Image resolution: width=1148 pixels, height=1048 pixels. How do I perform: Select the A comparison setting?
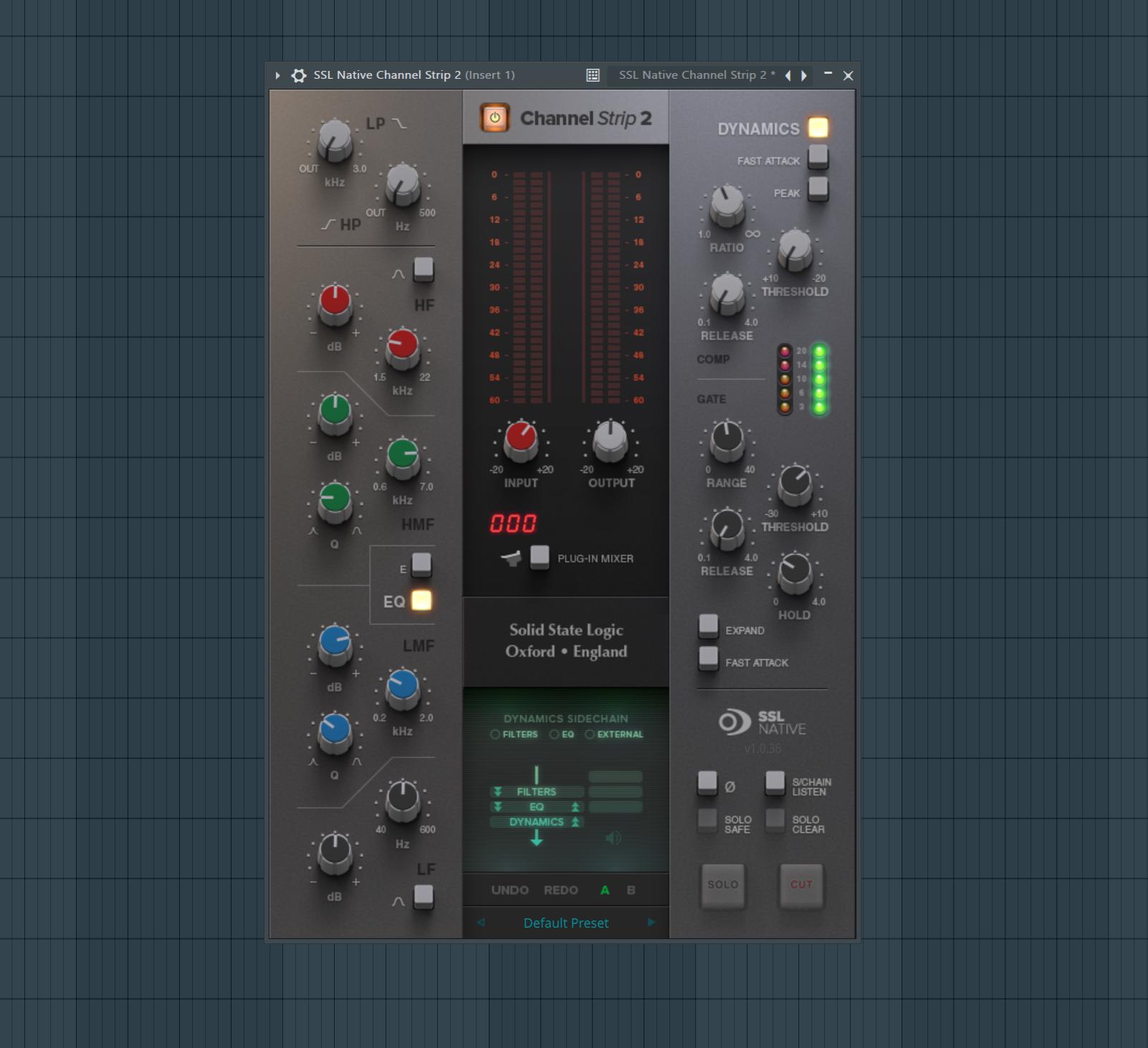605,890
